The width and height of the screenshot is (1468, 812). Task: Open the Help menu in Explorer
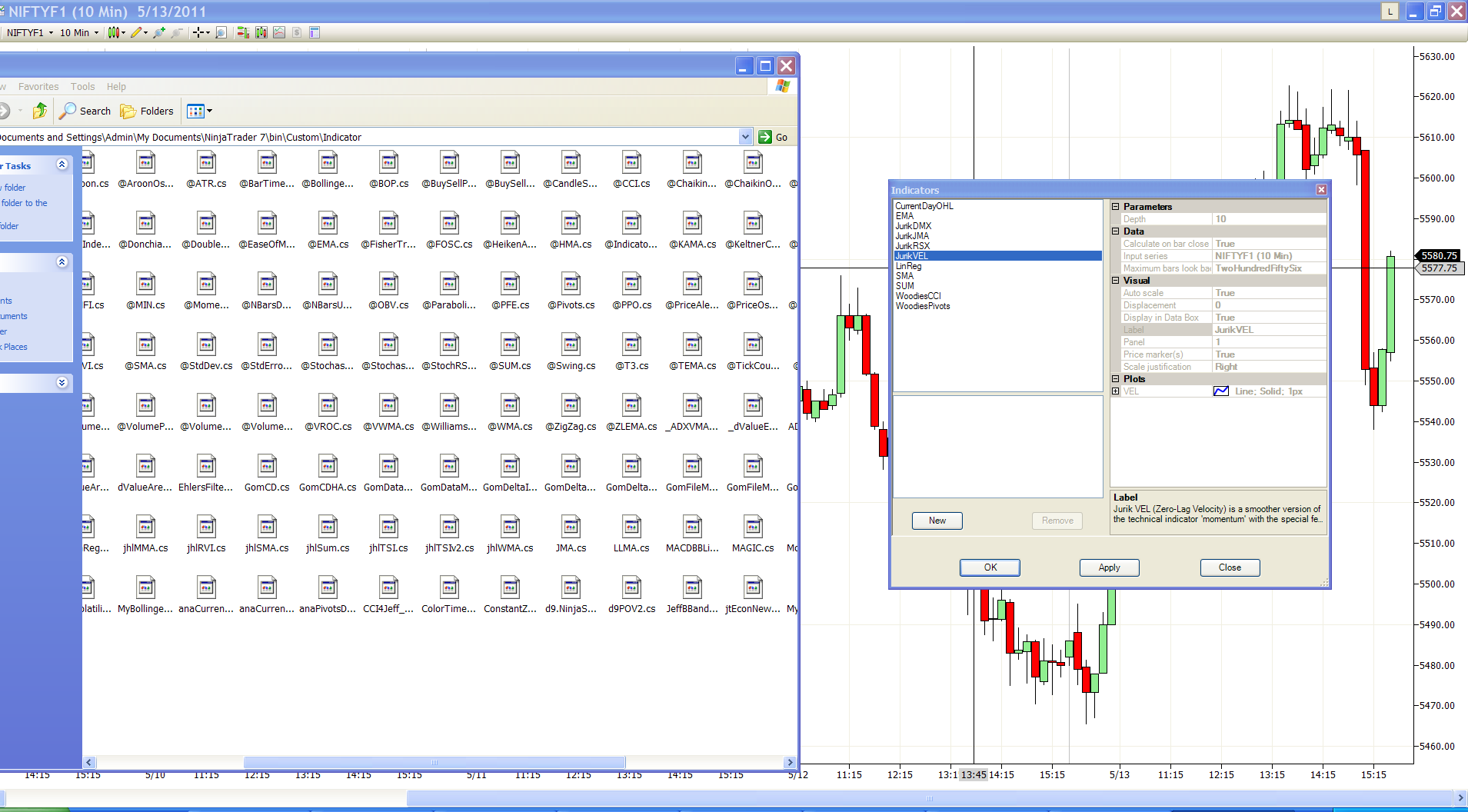coord(116,87)
